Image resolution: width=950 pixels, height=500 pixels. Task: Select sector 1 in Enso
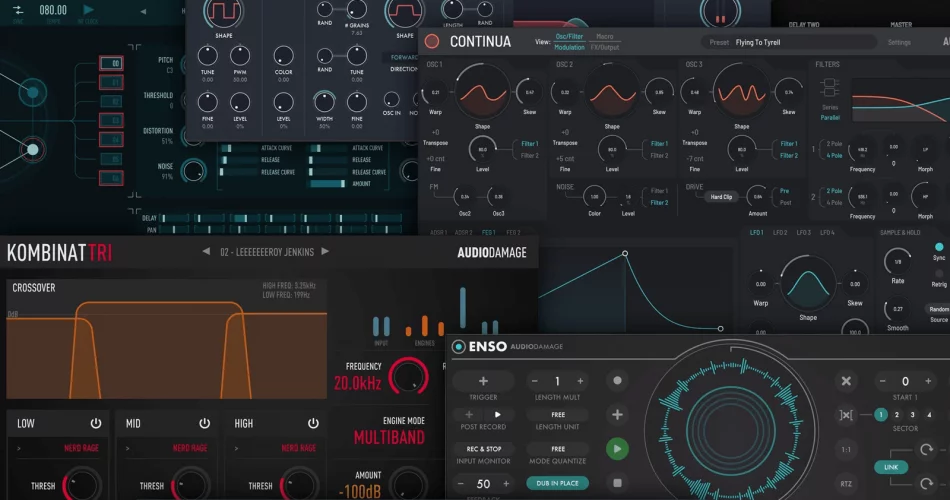pos(880,415)
